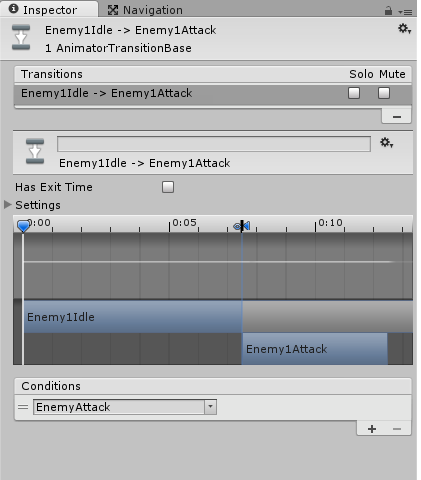This screenshot has height=480, width=421.
Task: Click the transition start marker on timeline ruler
Action: (x=242, y=226)
